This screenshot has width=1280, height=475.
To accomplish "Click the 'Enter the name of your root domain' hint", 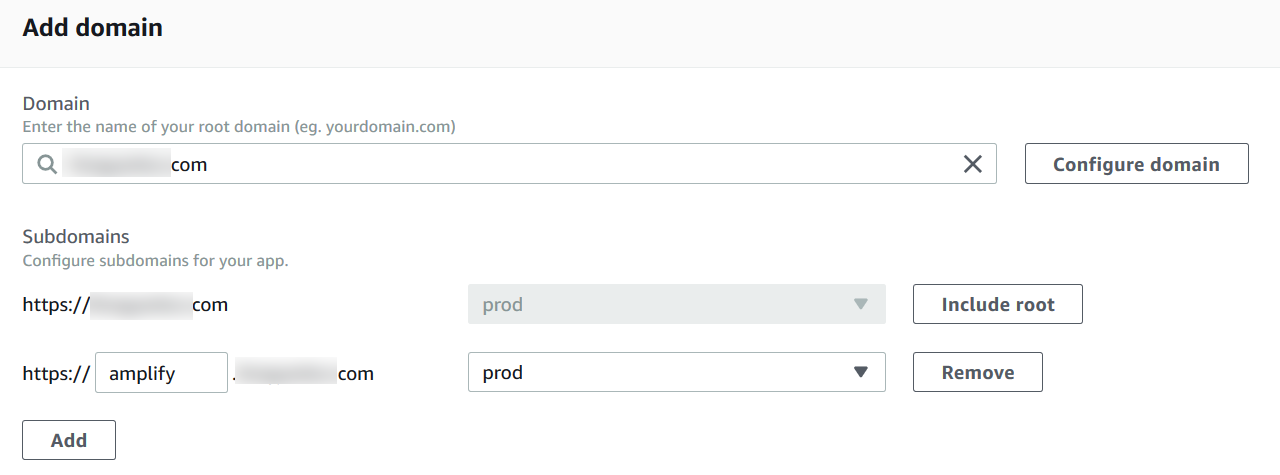I will tap(239, 127).
